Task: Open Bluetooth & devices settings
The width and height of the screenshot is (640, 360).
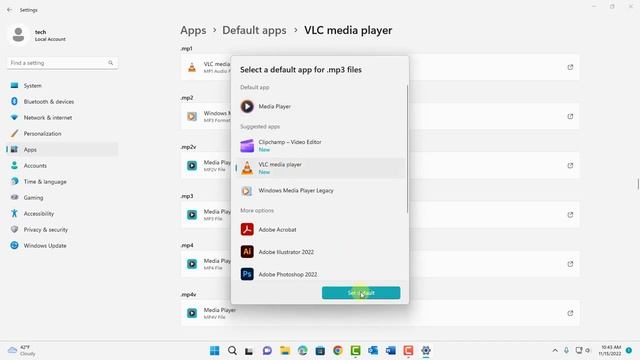Action: click(x=62, y=102)
